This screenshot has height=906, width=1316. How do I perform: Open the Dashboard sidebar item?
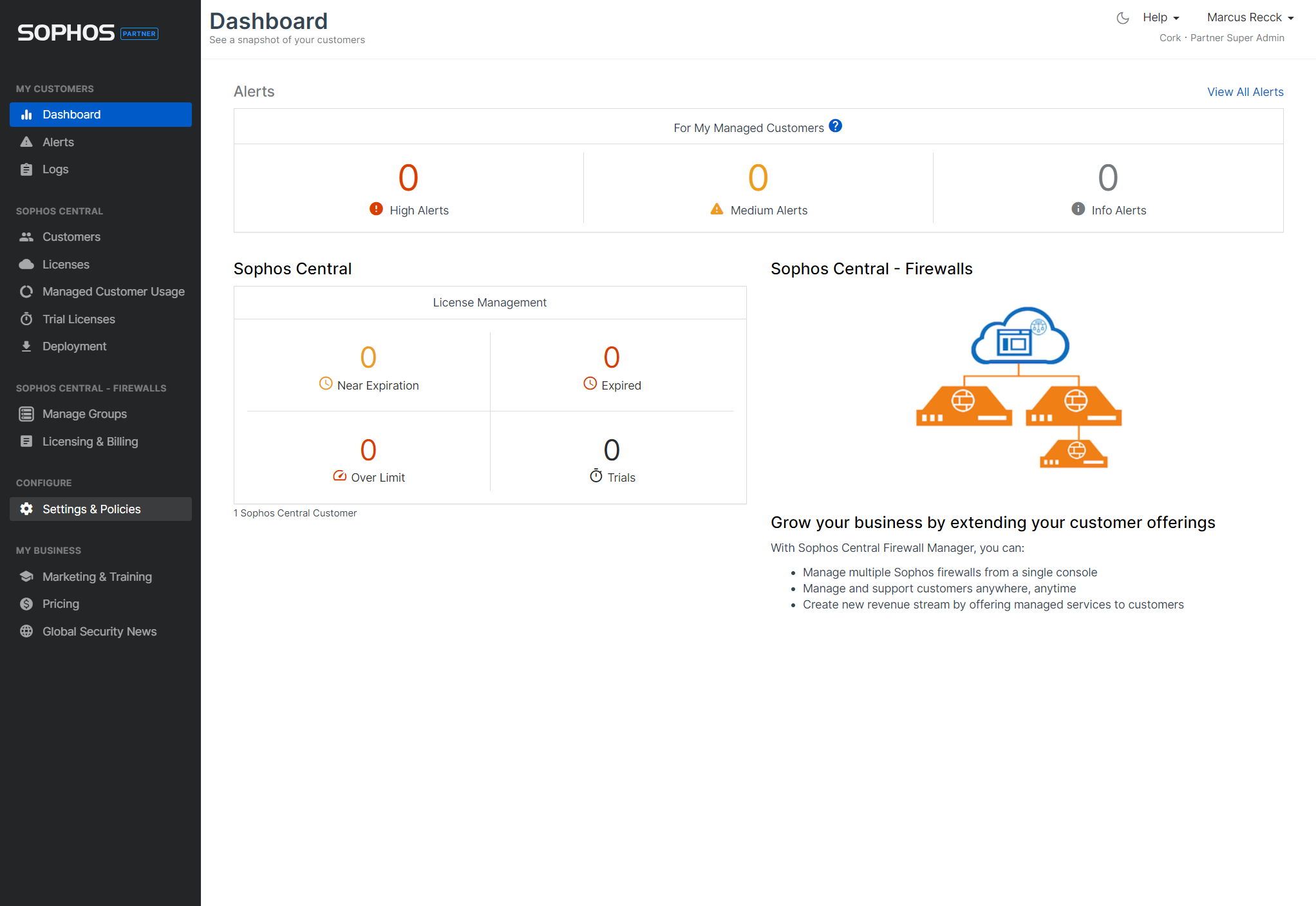(100, 115)
